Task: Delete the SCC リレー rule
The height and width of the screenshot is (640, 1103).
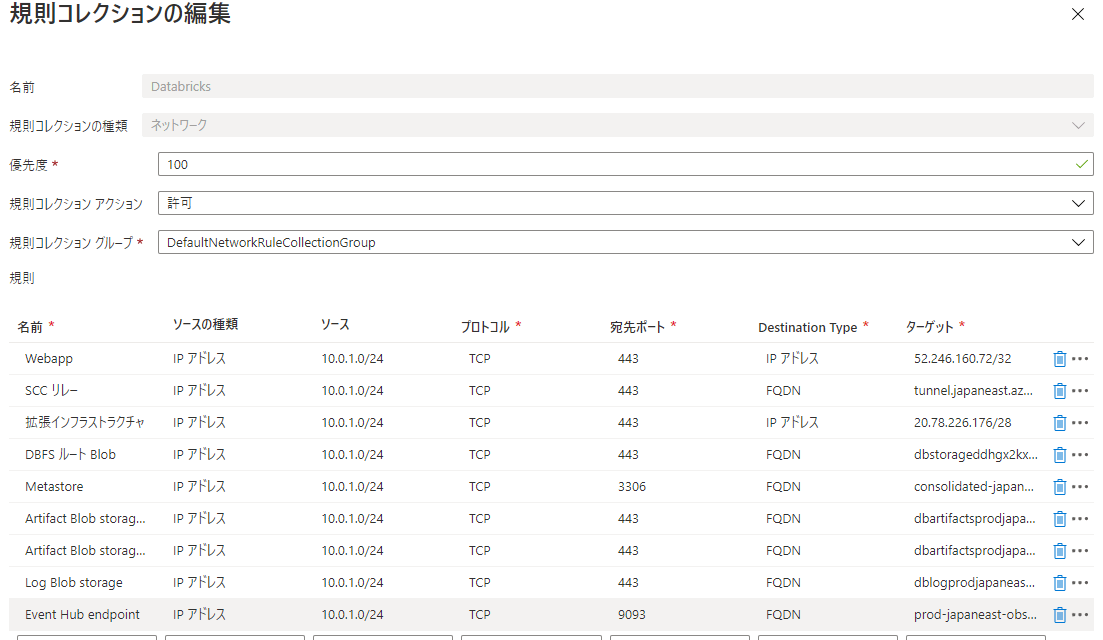Action: pos(1059,391)
